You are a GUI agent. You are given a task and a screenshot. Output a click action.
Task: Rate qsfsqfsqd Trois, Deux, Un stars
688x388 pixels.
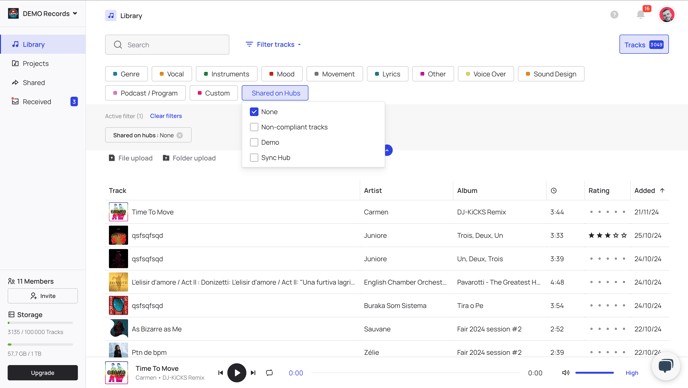(607, 235)
